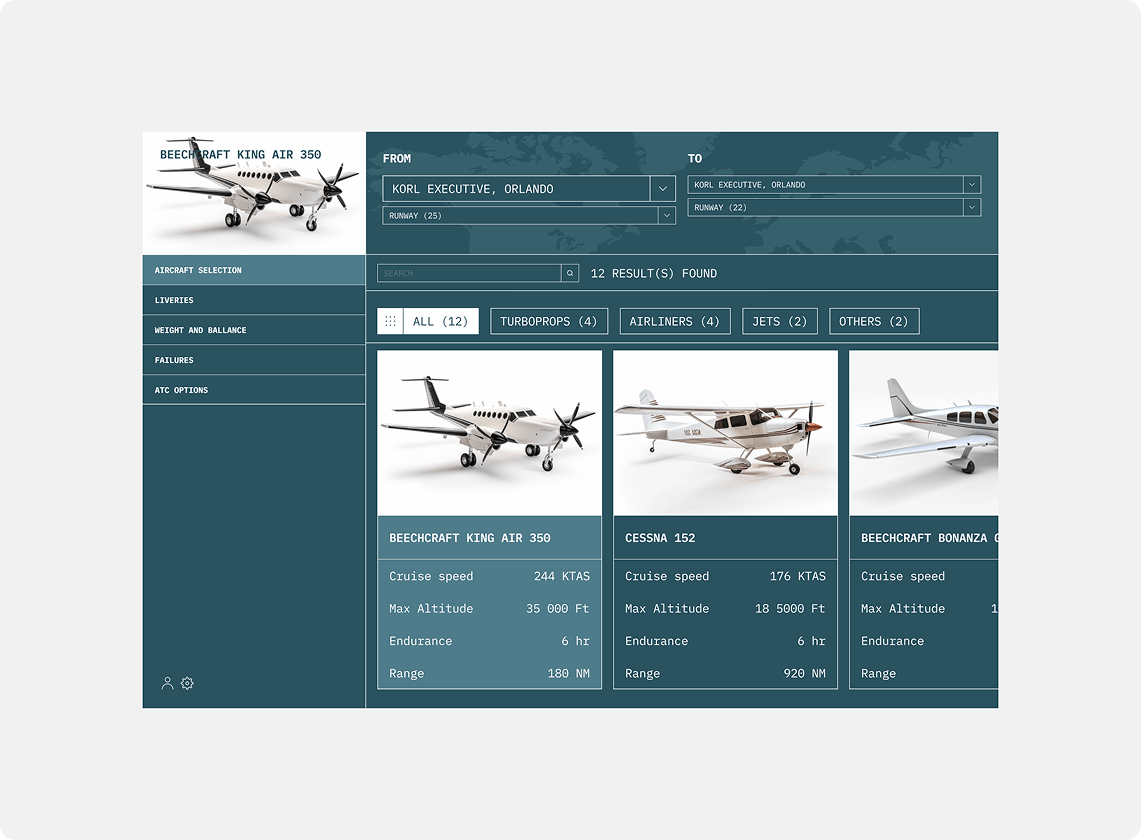
Task: Click Range label on Bonanza card
Action: [x=878, y=673]
